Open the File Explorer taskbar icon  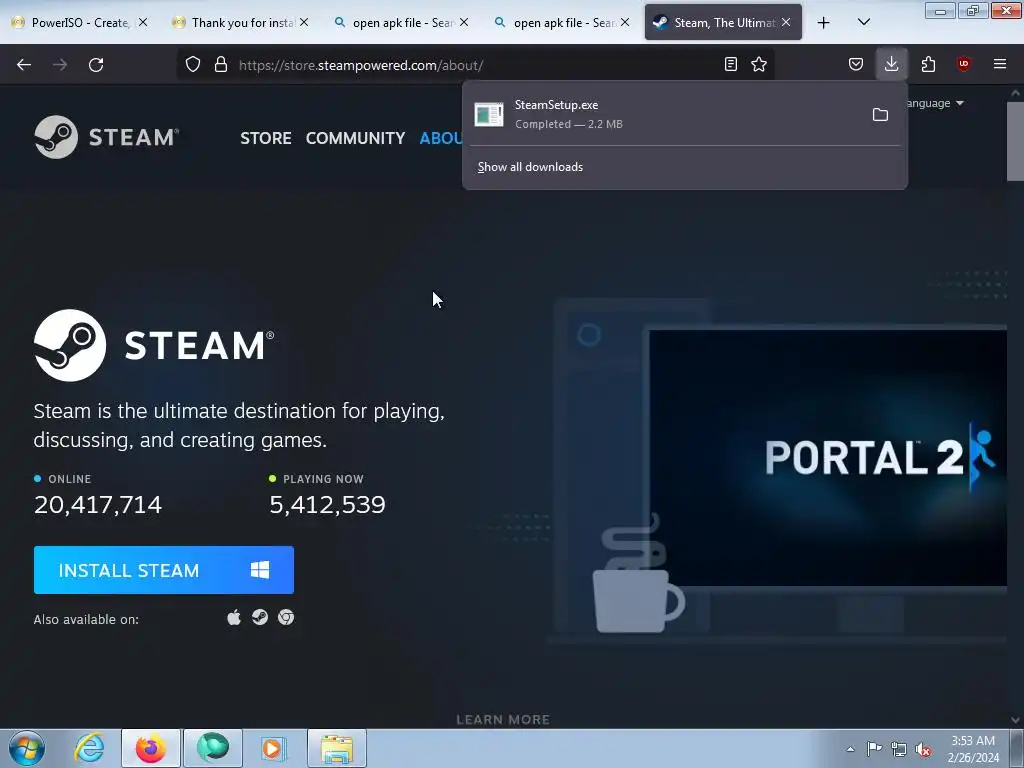tap(337, 748)
